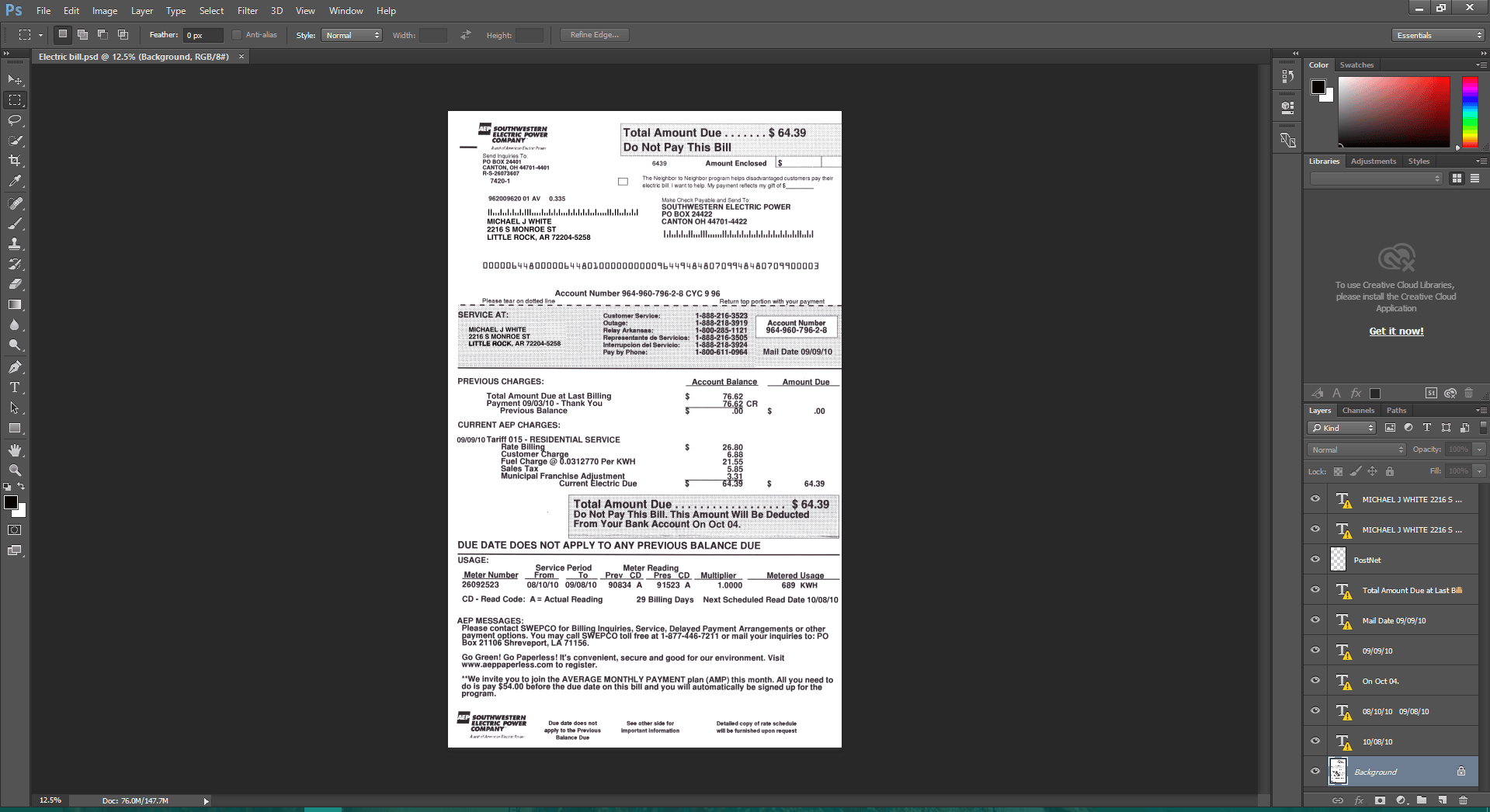Image resolution: width=1490 pixels, height=812 pixels.
Task: Open the tool preset picker arrow
Action: [40, 35]
